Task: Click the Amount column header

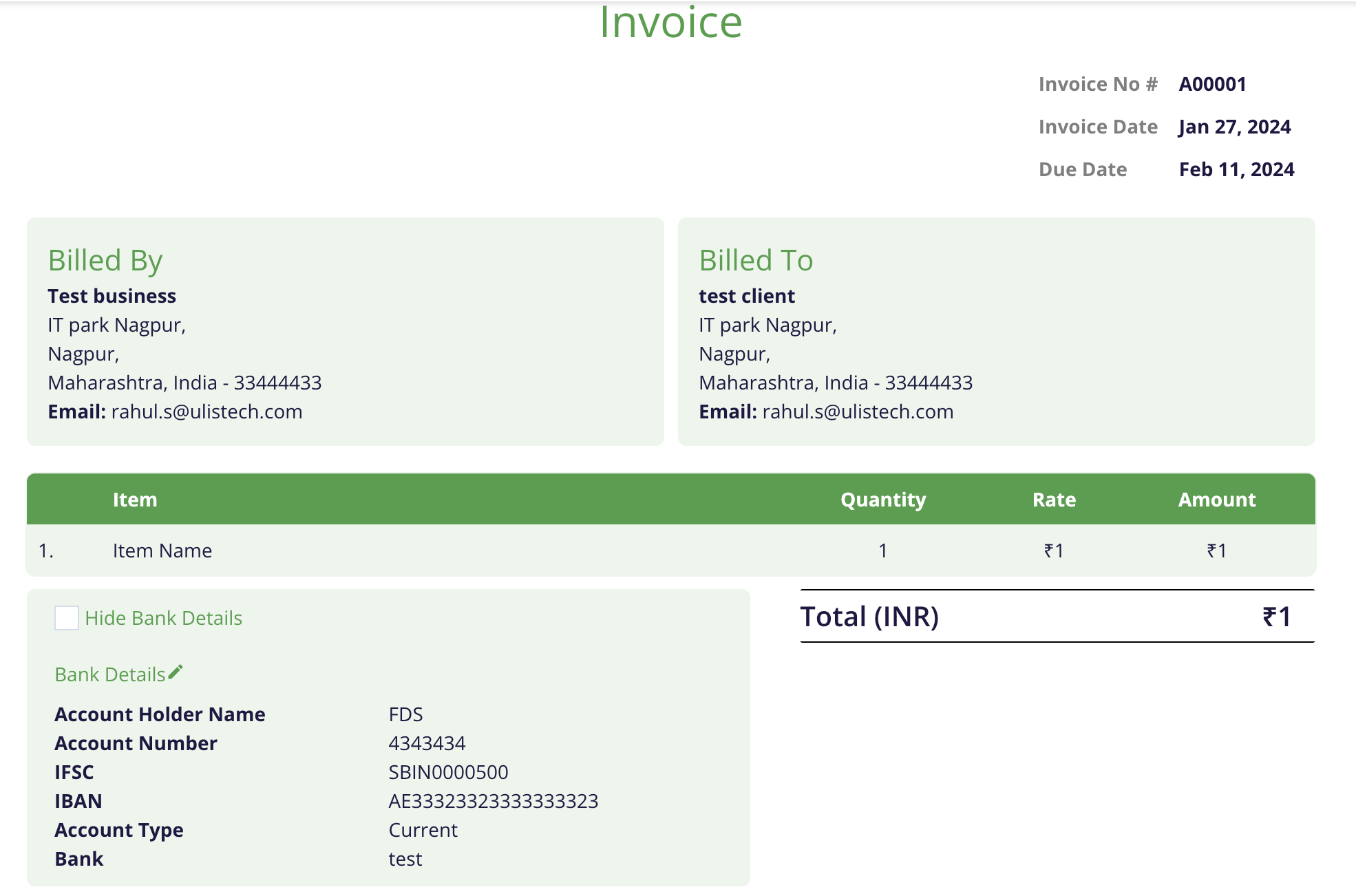Action: coord(1217,500)
